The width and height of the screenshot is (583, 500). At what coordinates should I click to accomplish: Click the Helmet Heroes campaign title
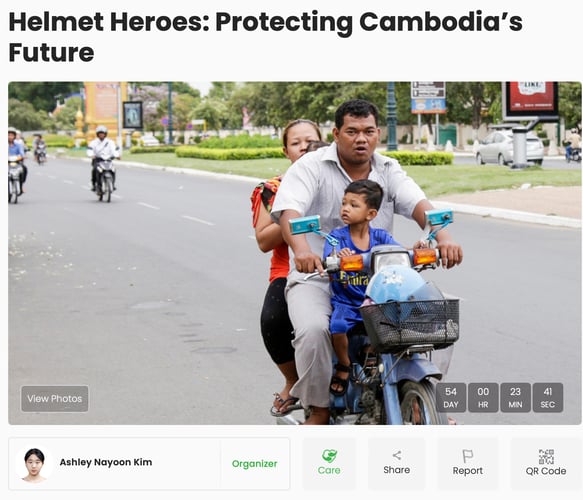coord(265,37)
